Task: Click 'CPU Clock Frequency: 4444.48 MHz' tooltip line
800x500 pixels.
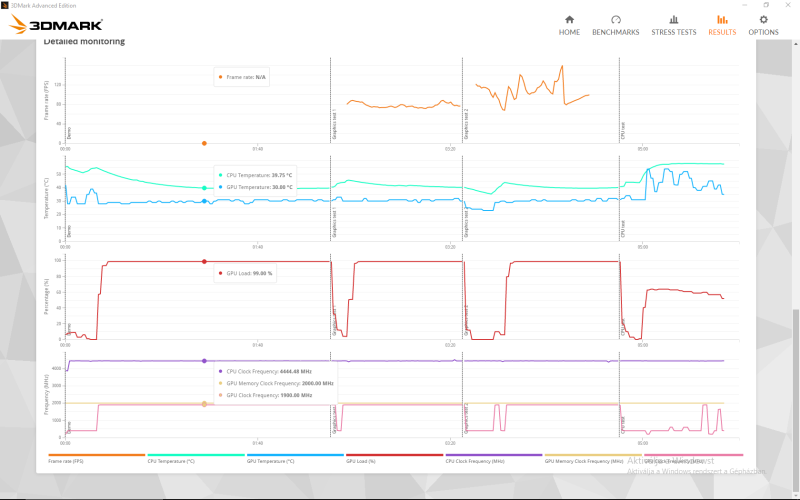Action: pos(265,371)
